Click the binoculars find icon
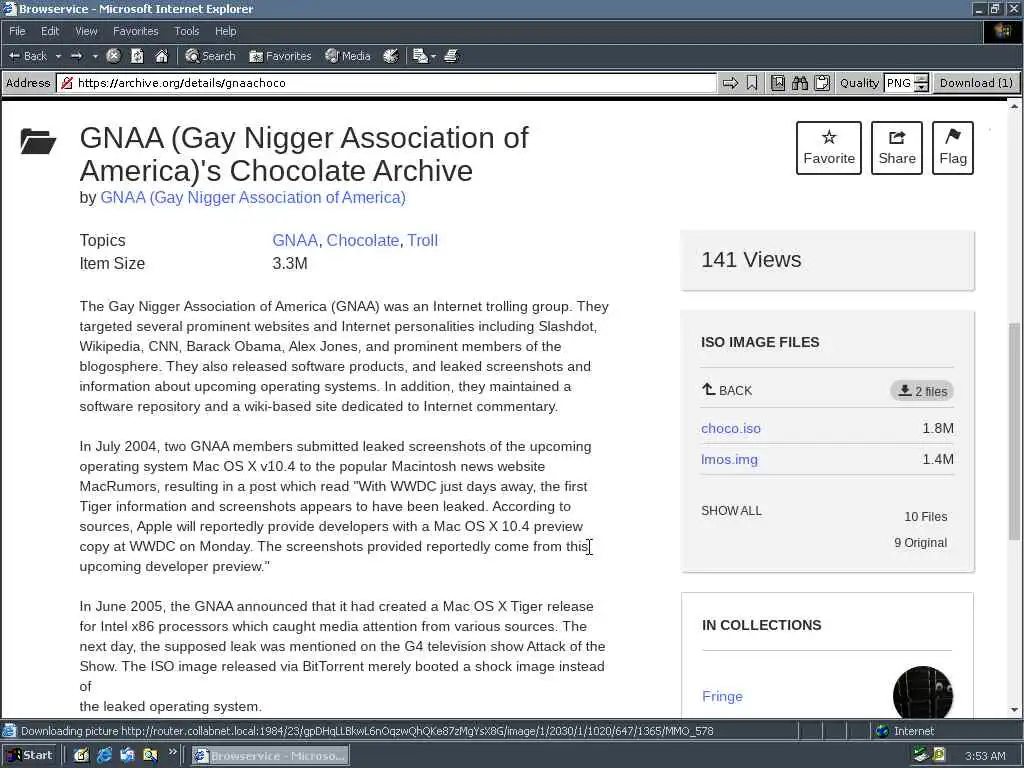 click(x=800, y=83)
